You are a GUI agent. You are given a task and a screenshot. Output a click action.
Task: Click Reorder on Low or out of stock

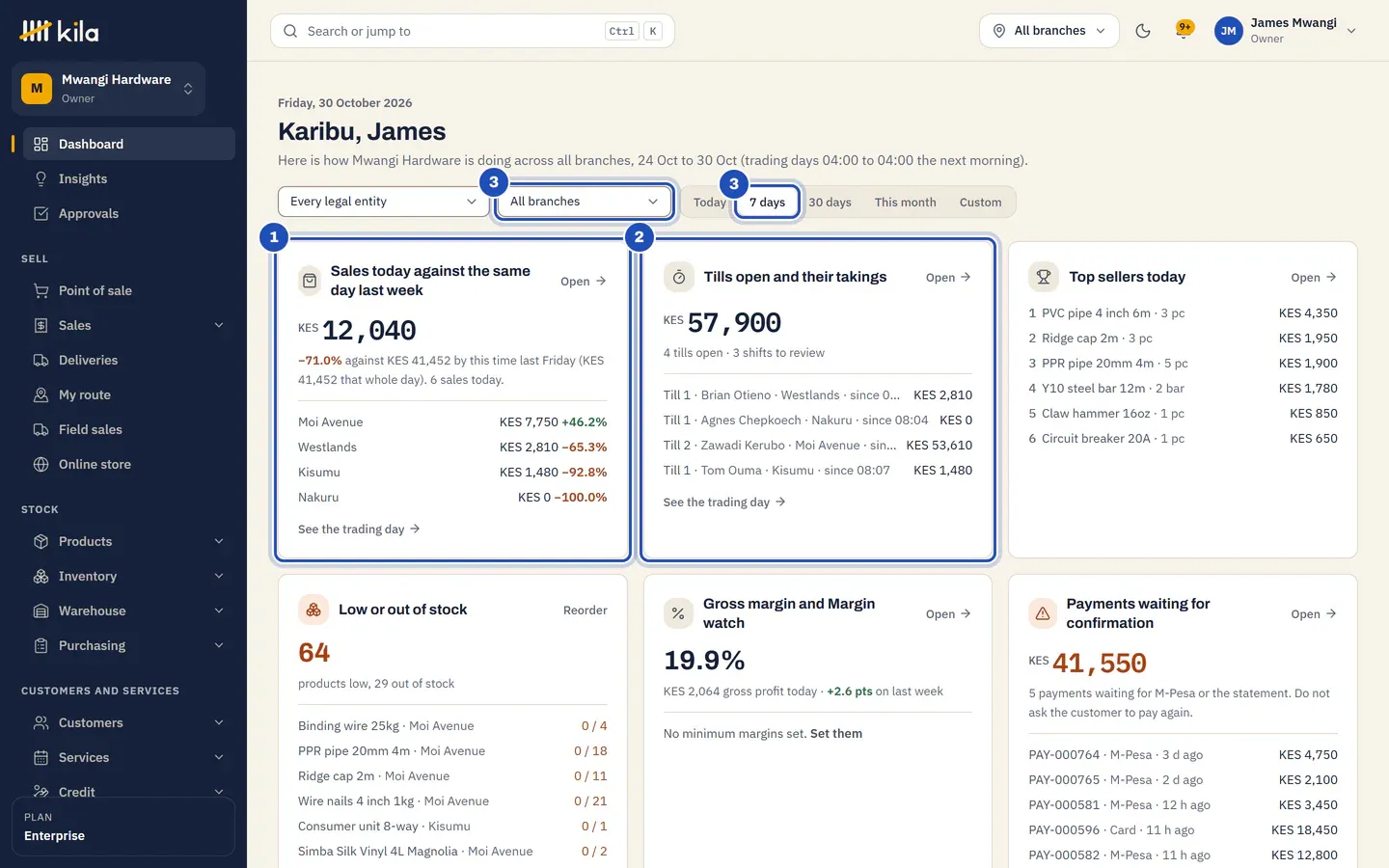[x=586, y=610]
